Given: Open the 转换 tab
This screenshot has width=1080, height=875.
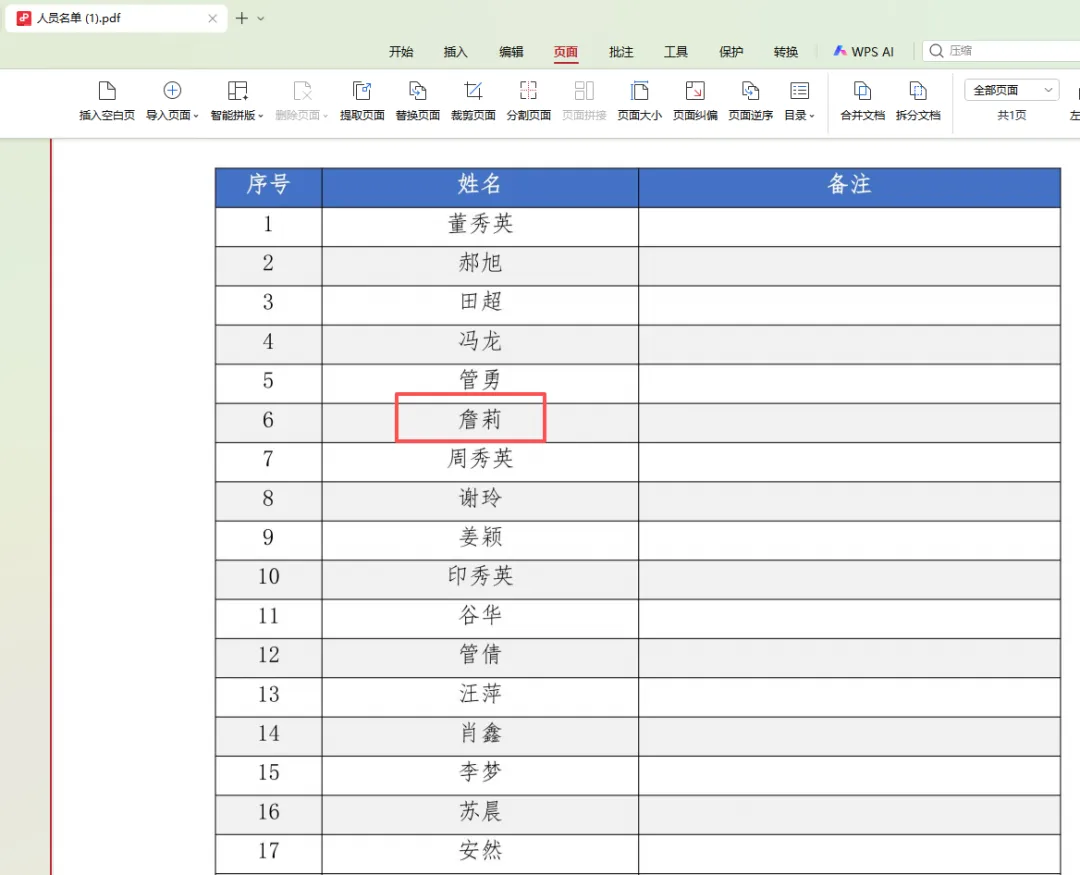Looking at the screenshot, I should point(786,52).
